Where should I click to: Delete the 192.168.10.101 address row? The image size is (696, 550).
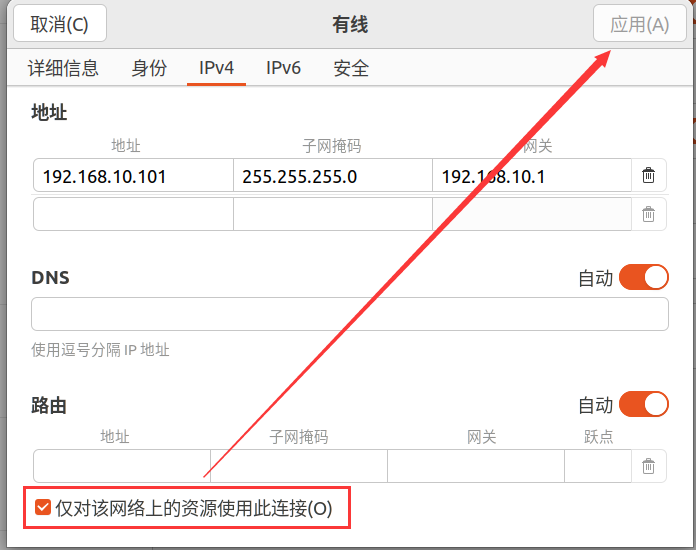coord(648,176)
